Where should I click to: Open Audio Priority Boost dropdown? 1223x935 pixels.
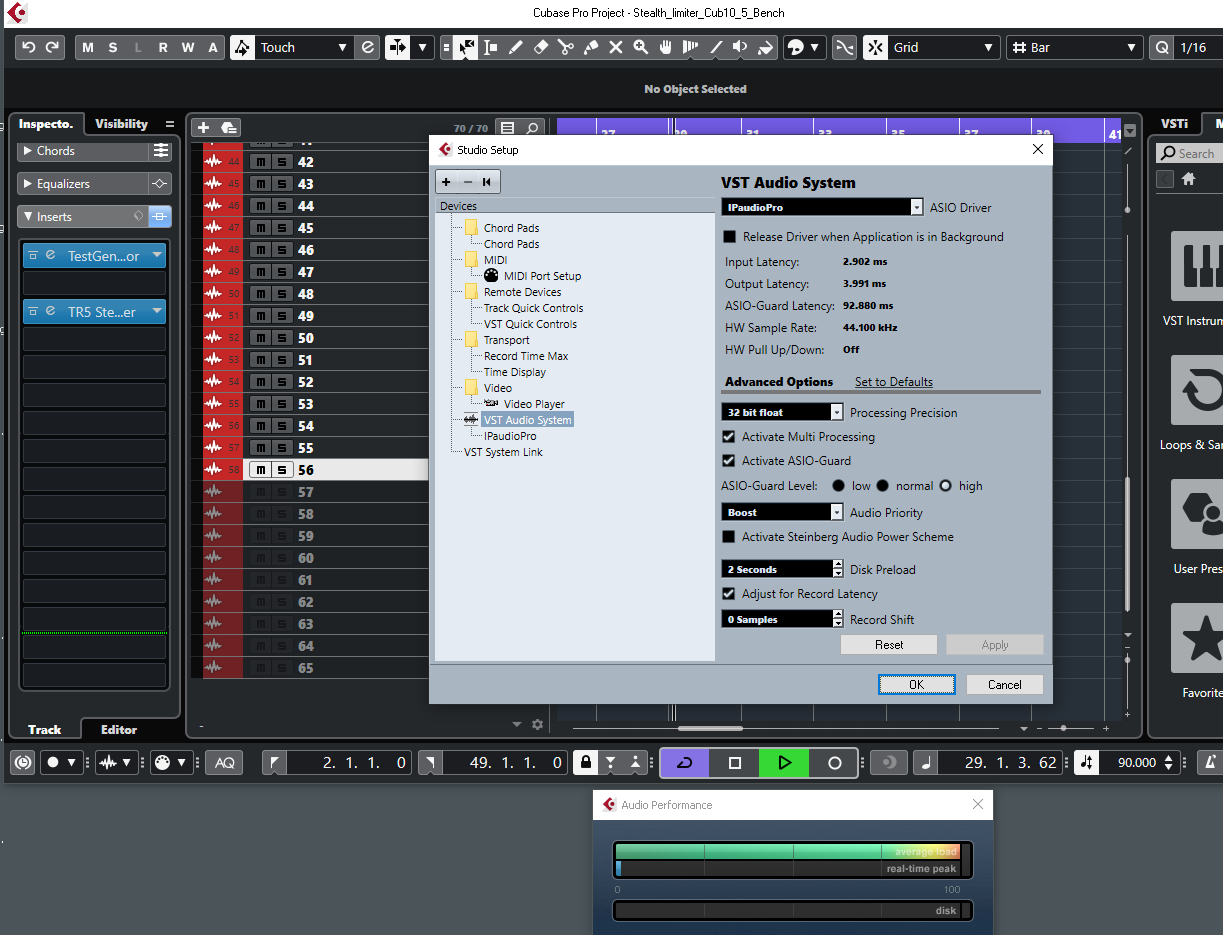[x=783, y=512]
